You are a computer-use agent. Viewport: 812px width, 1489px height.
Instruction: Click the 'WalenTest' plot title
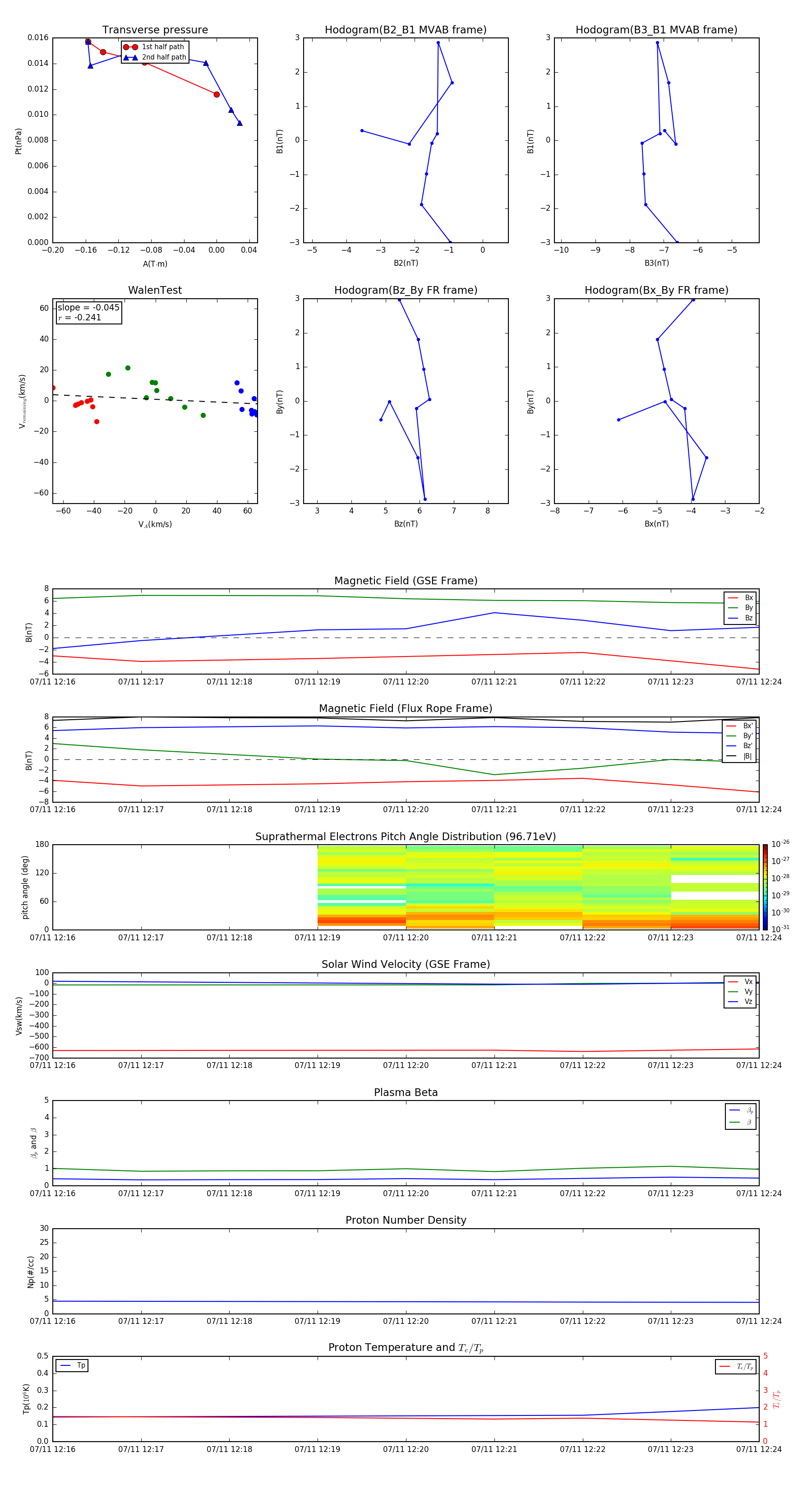[155, 290]
